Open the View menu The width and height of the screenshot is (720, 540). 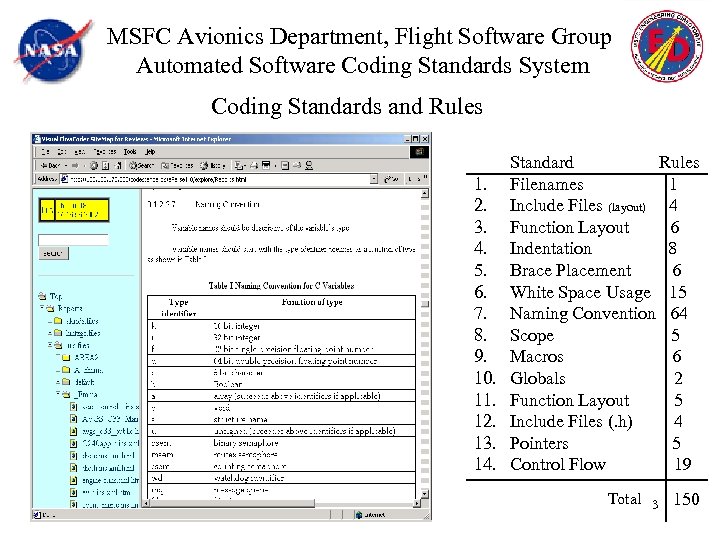pos(79,152)
